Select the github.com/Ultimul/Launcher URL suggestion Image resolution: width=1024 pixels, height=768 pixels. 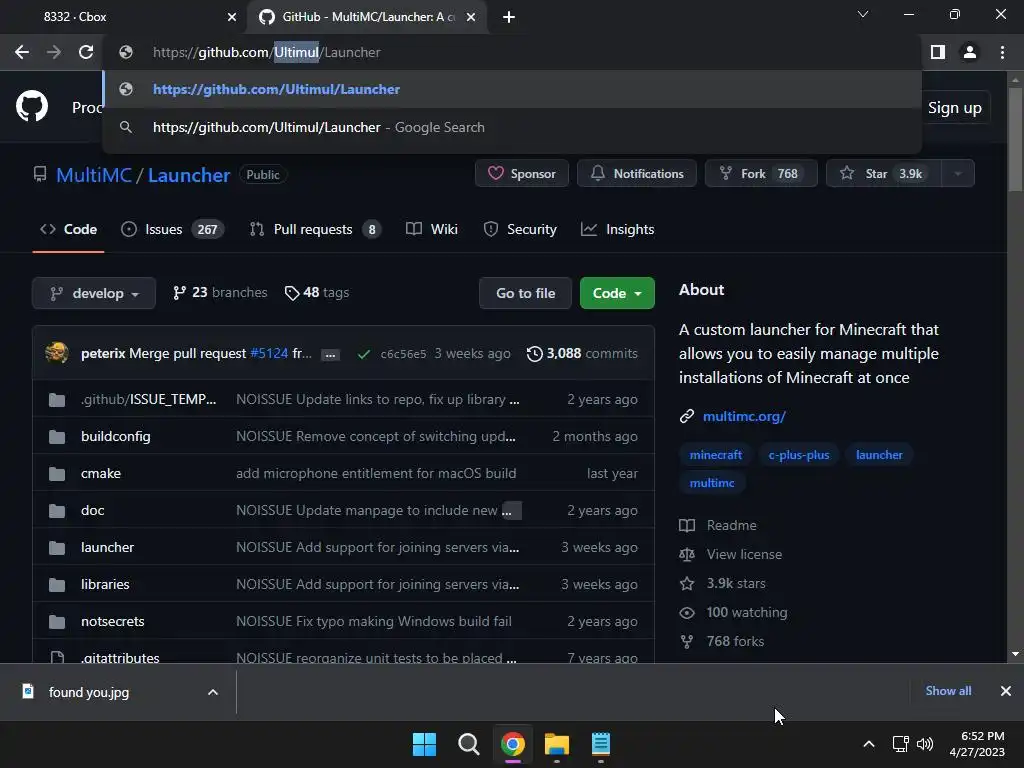click(512, 89)
